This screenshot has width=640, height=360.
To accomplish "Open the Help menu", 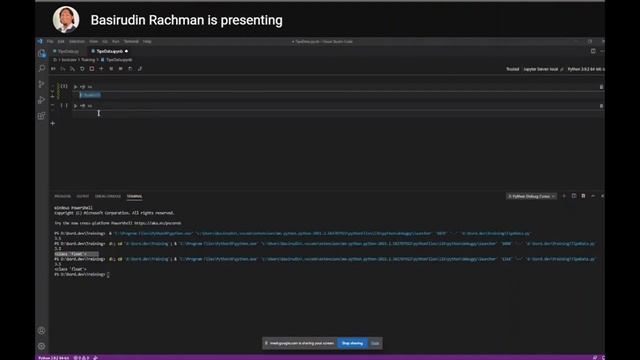I will [x=147, y=42].
